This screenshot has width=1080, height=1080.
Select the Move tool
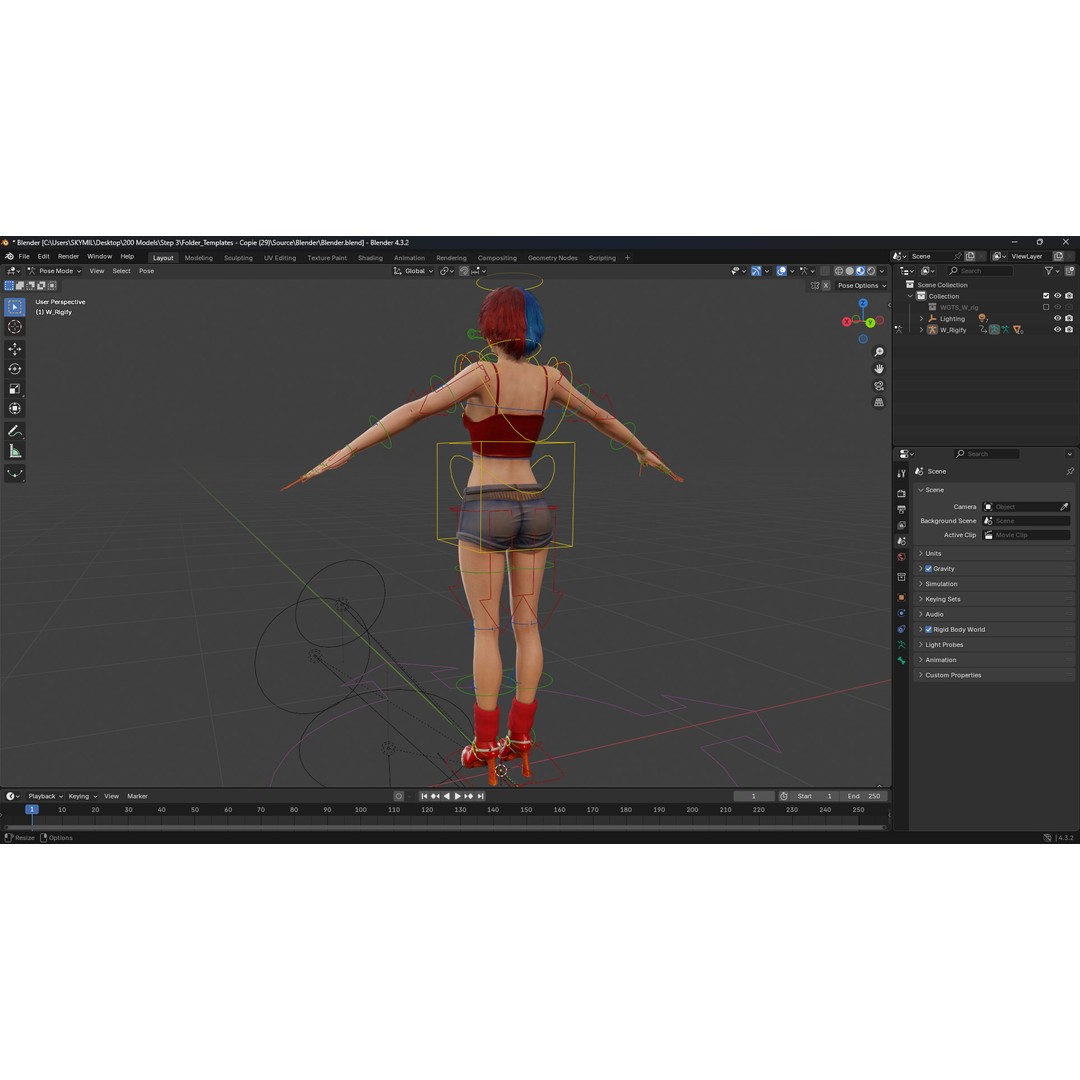pyautogui.click(x=14, y=349)
